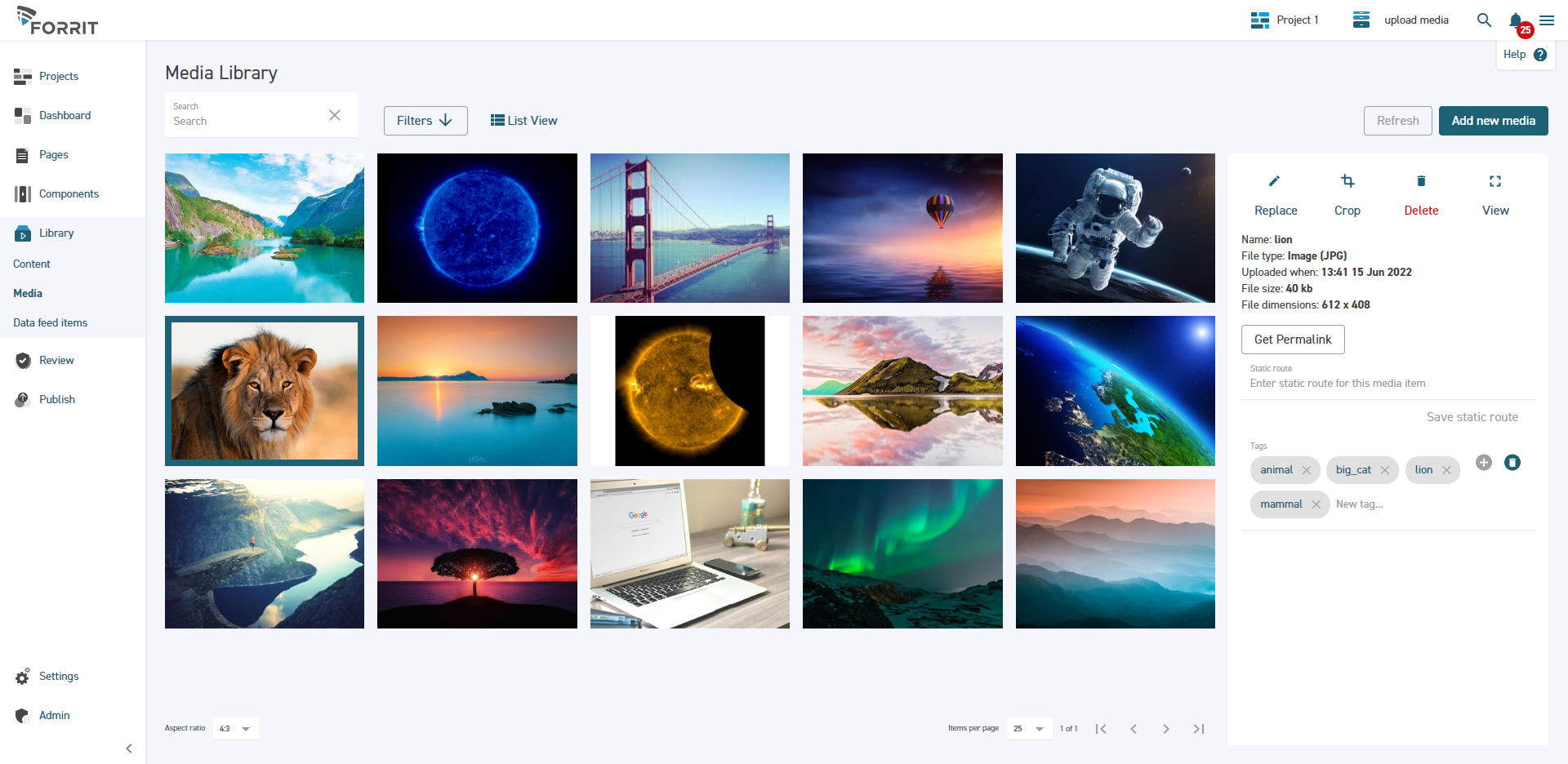Select the Crop tool icon
Screen dimensions: 1568x764
click(1347, 181)
